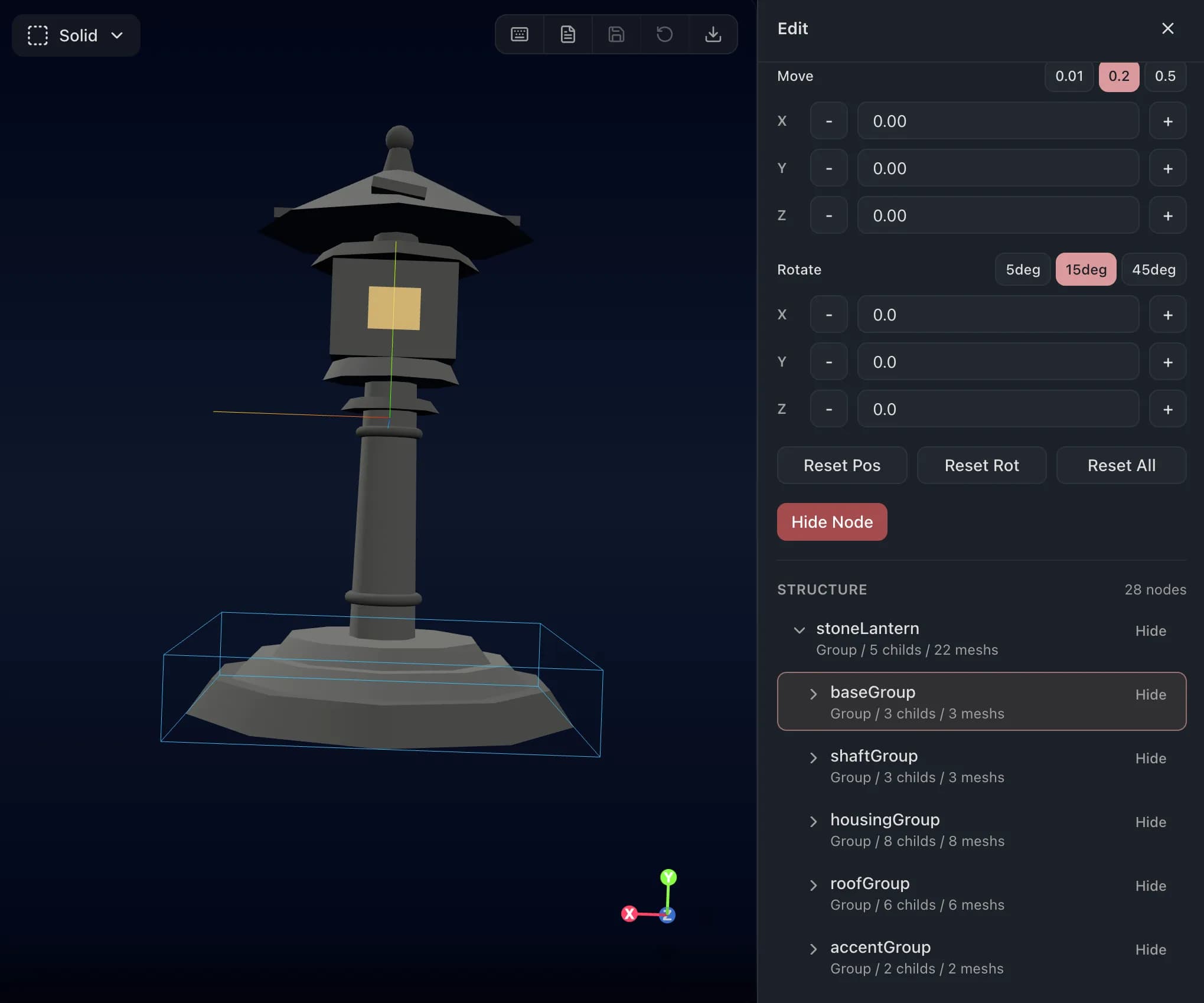Select the 45deg rotation step
1204x1003 pixels.
point(1154,269)
